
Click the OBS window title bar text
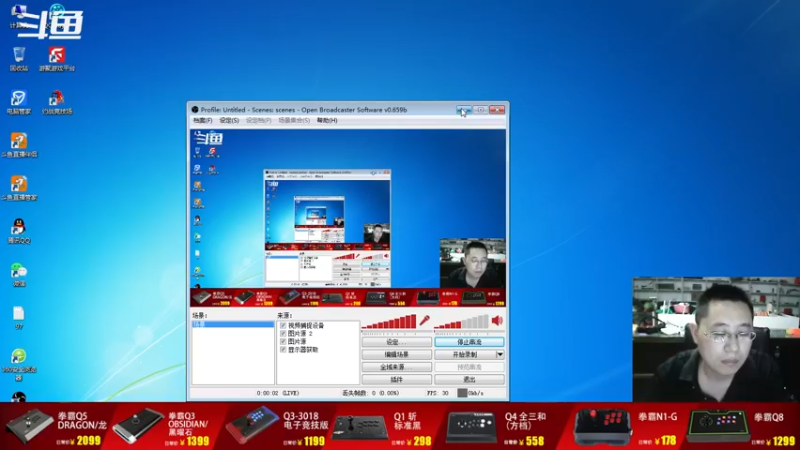pyautogui.click(x=304, y=110)
